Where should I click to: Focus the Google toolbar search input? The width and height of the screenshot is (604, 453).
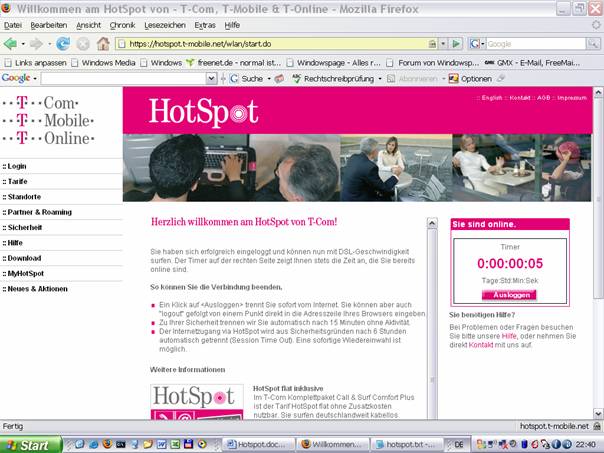(x=124, y=79)
